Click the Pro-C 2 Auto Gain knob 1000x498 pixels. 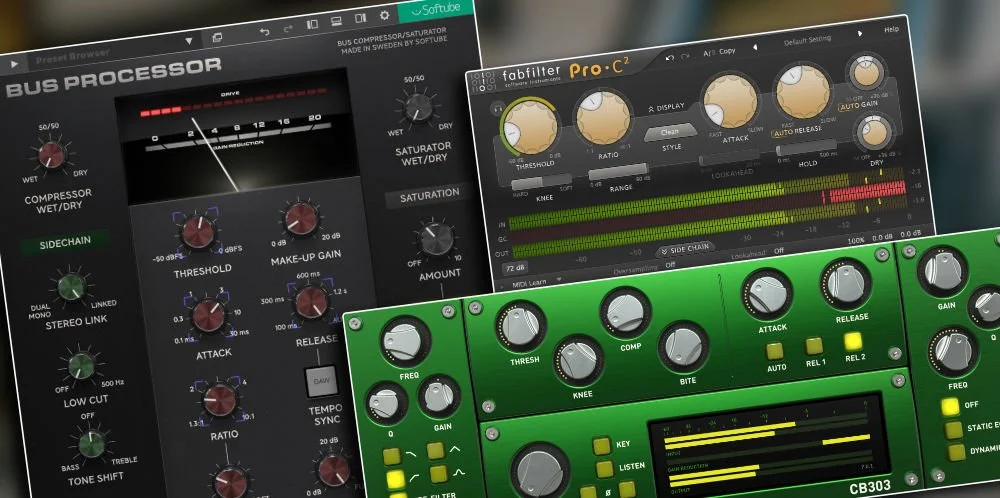(x=865, y=73)
